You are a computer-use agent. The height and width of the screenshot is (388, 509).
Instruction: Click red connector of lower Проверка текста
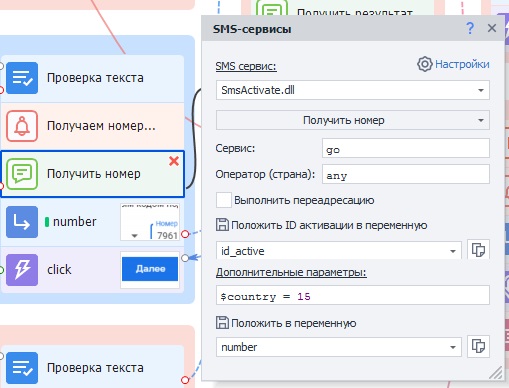pyautogui.click(x=185, y=380)
